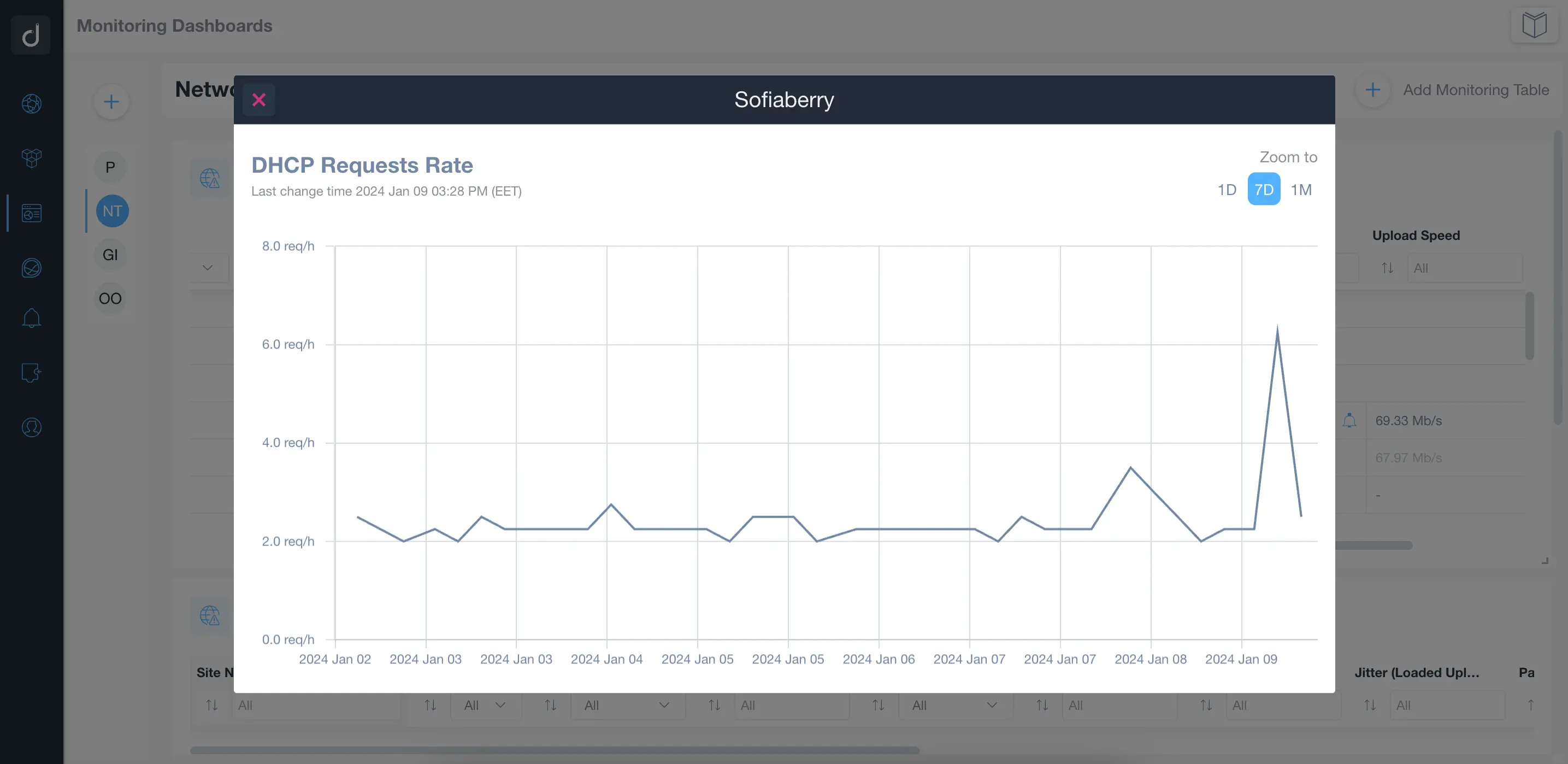Click the DHCP Requests Rate title
1568x764 pixels.
click(x=362, y=166)
